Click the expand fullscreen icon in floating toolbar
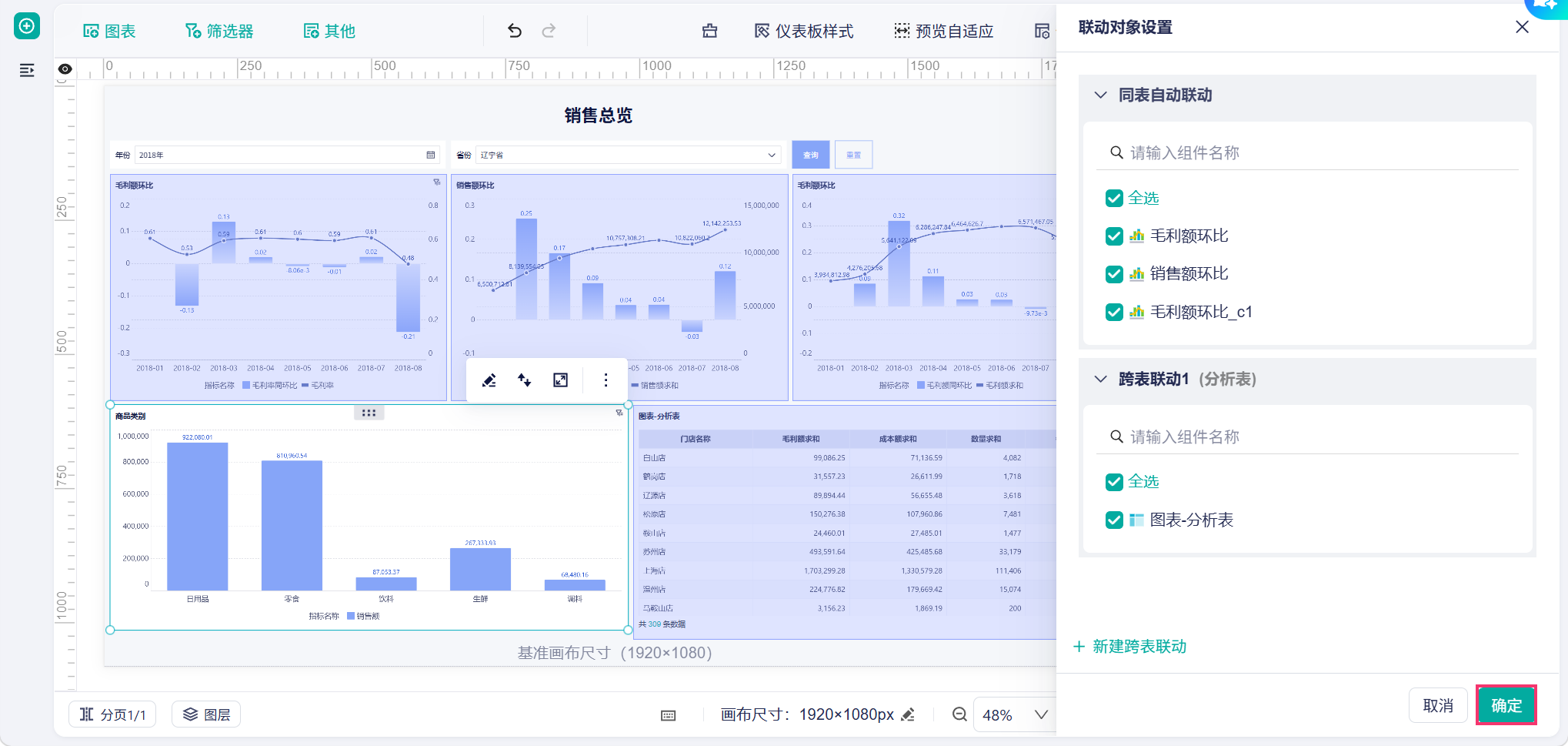The height and width of the screenshot is (746, 1568). [561, 380]
